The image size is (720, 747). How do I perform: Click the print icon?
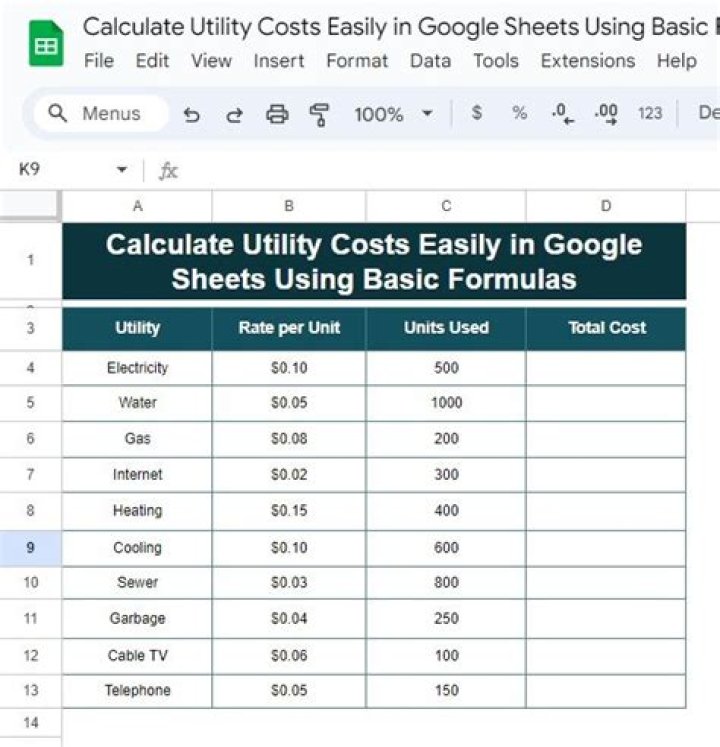(x=277, y=114)
